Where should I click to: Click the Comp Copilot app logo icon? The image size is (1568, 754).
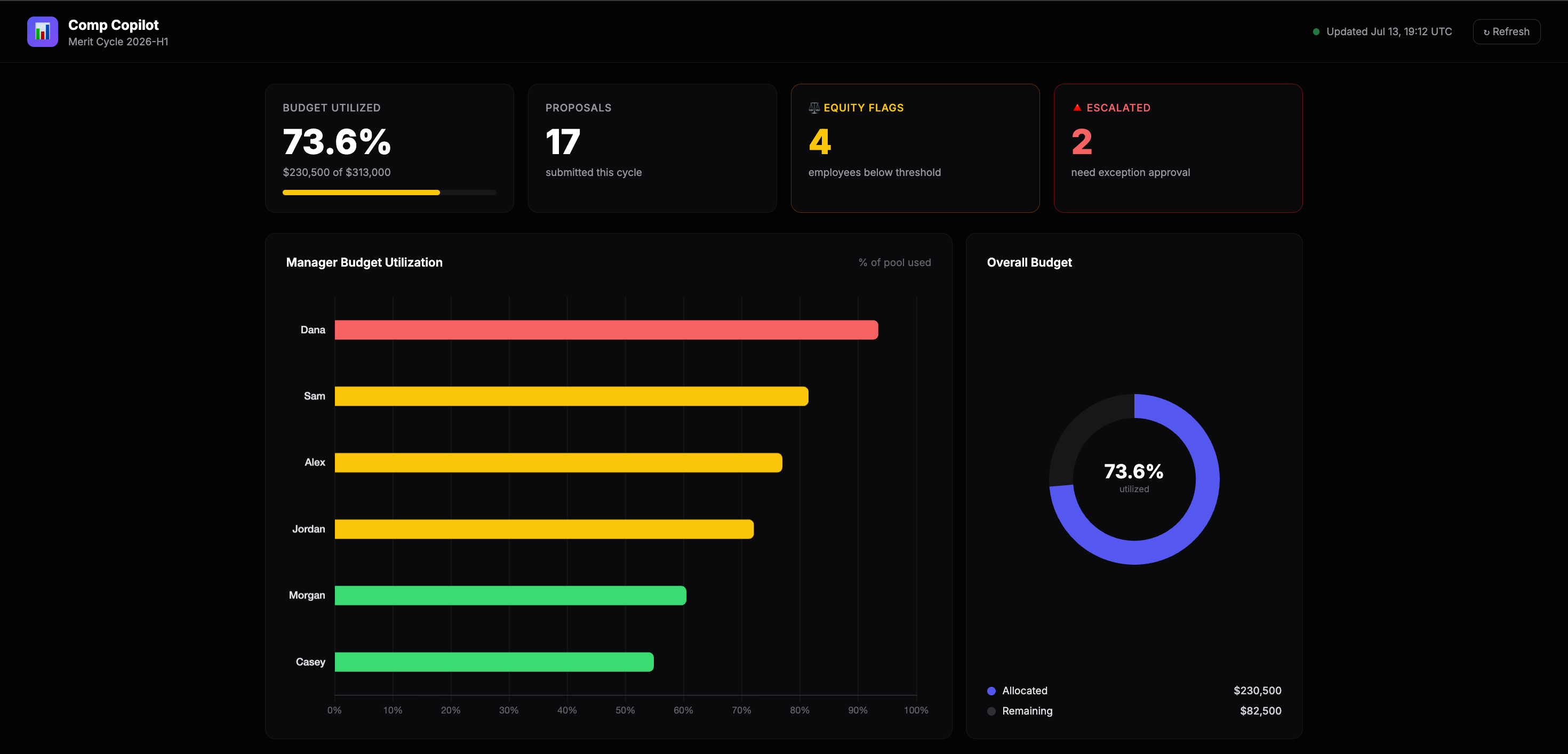click(x=43, y=31)
